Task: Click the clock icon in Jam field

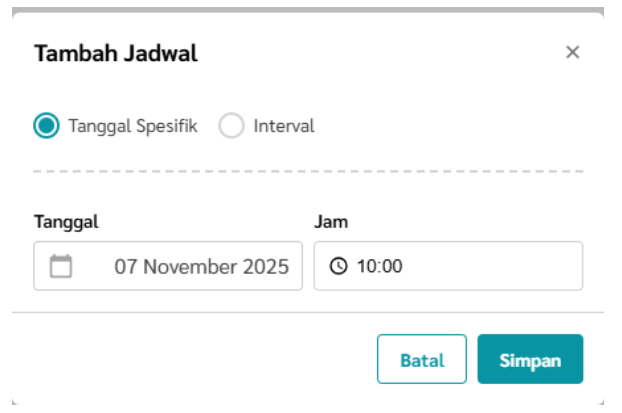Action: point(338,266)
